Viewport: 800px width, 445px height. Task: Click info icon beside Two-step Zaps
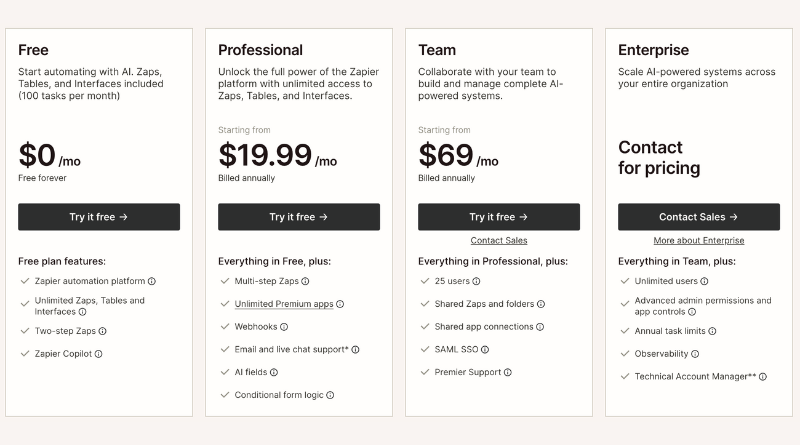(x=102, y=331)
